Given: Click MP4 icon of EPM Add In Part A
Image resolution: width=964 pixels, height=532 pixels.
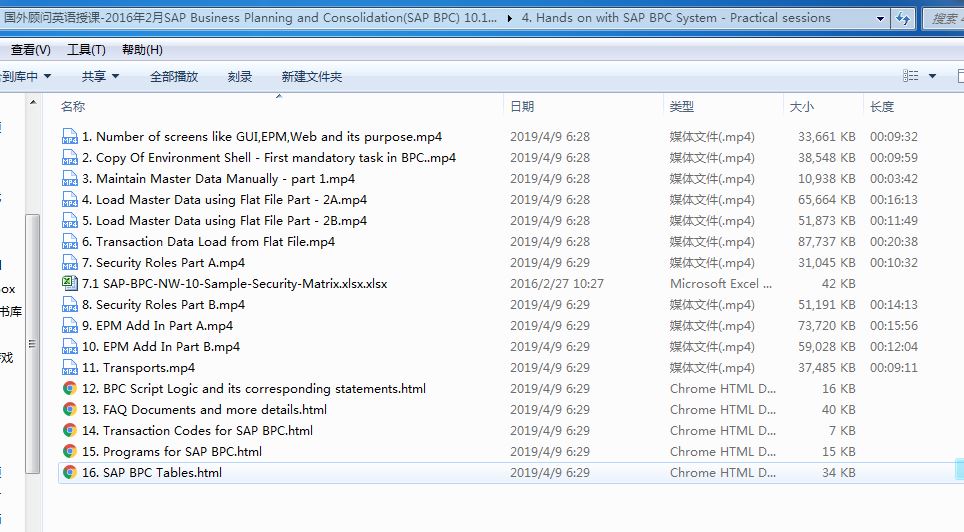Looking at the screenshot, I should pos(69,325).
